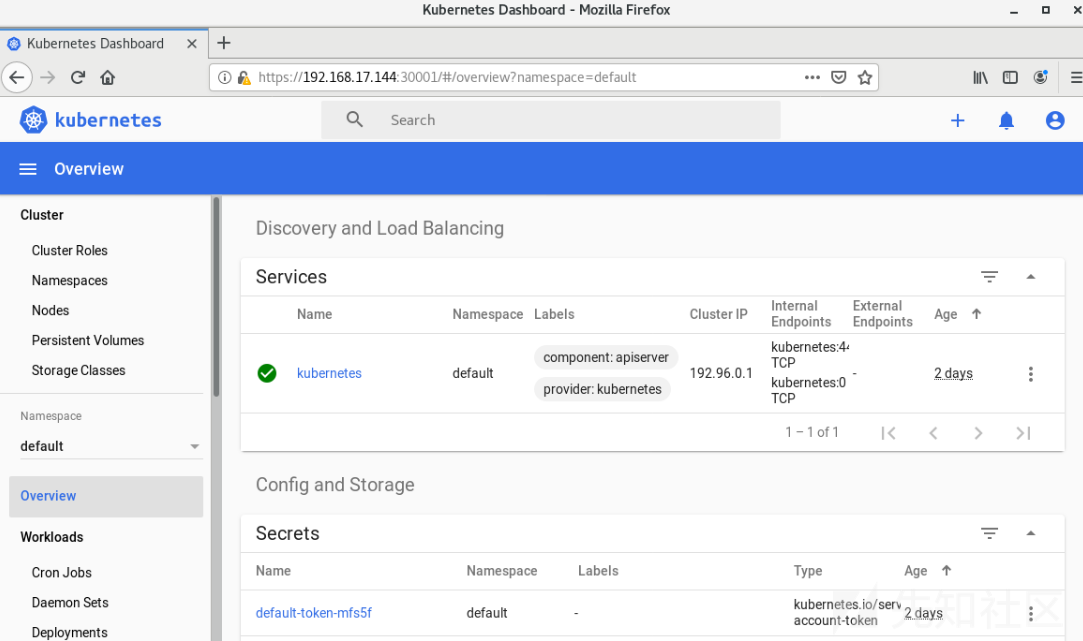Open the Firefox account icon

point(1040,77)
